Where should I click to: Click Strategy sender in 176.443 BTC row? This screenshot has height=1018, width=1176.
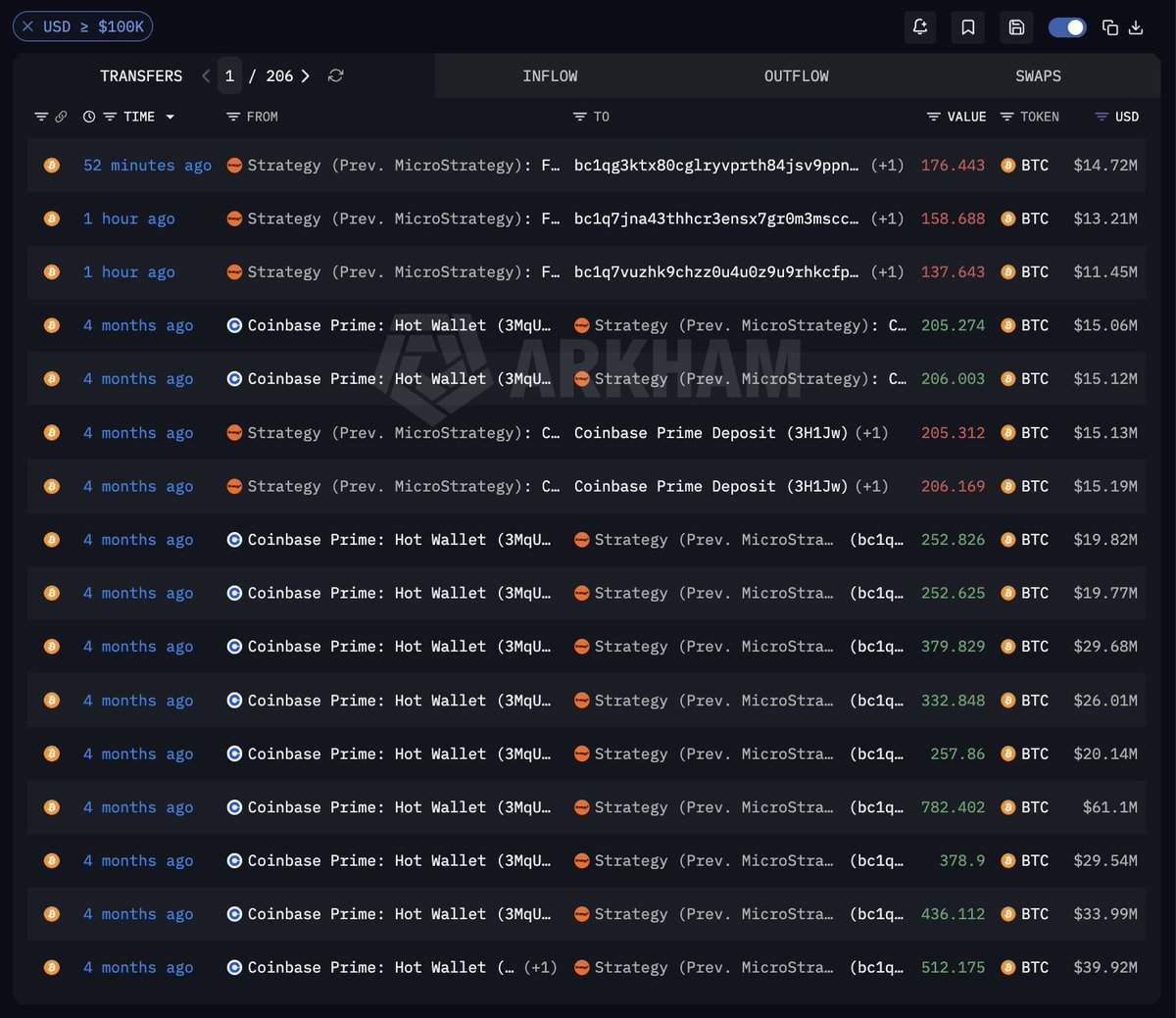[x=404, y=165]
